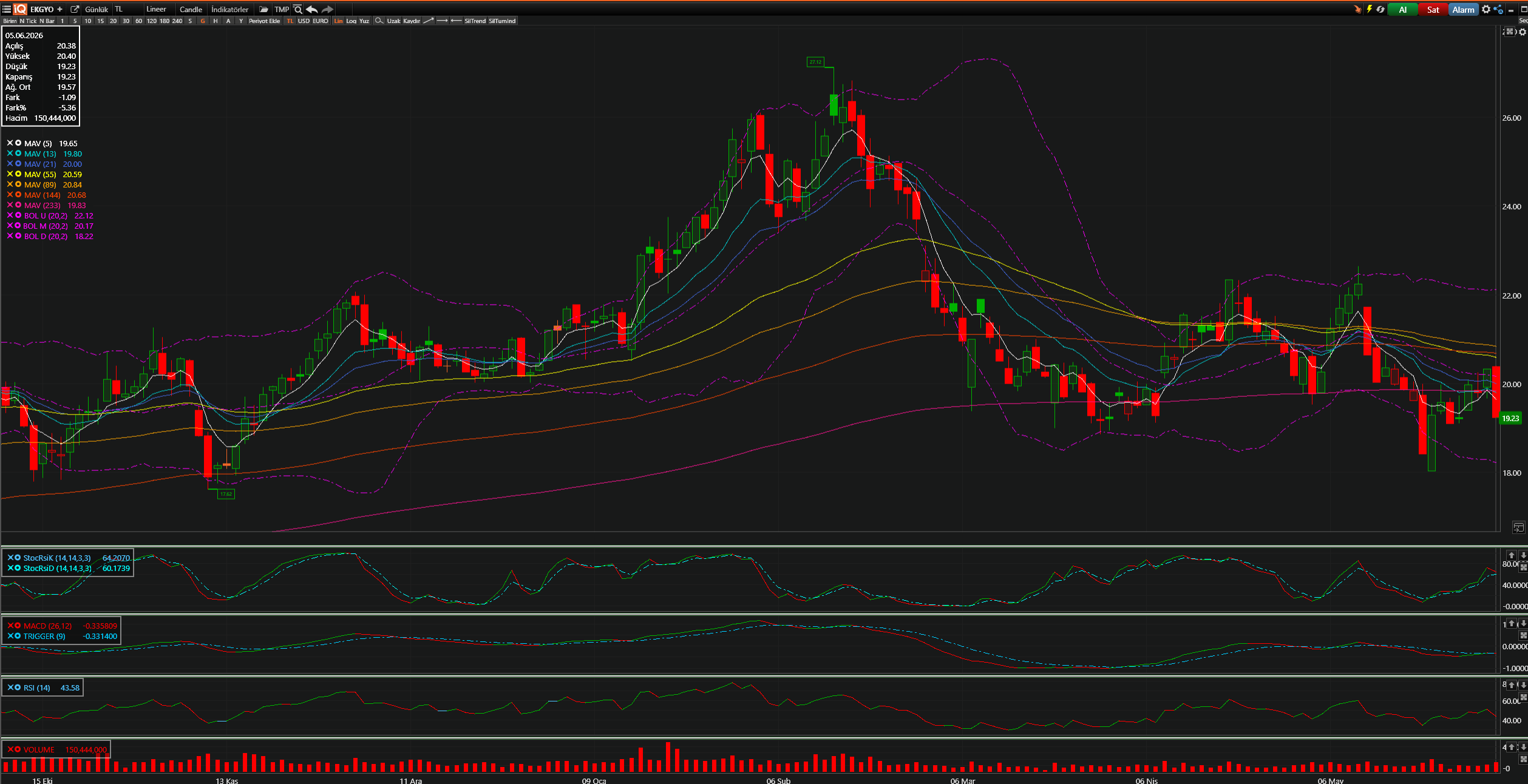Move the StocRSI panel up
The image size is (1528, 784).
1512,555
